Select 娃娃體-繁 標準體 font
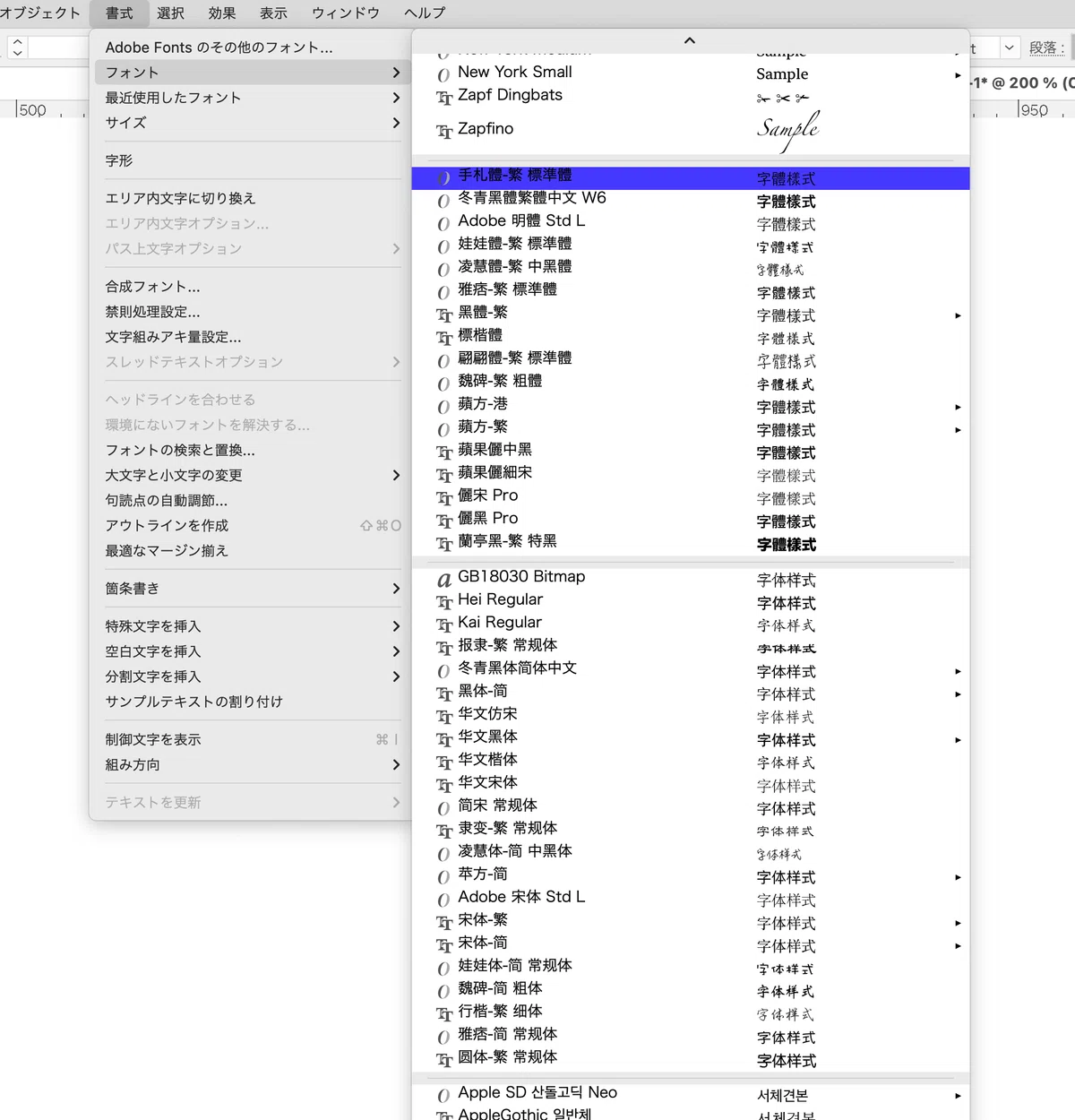1075x1120 pixels. click(690, 245)
